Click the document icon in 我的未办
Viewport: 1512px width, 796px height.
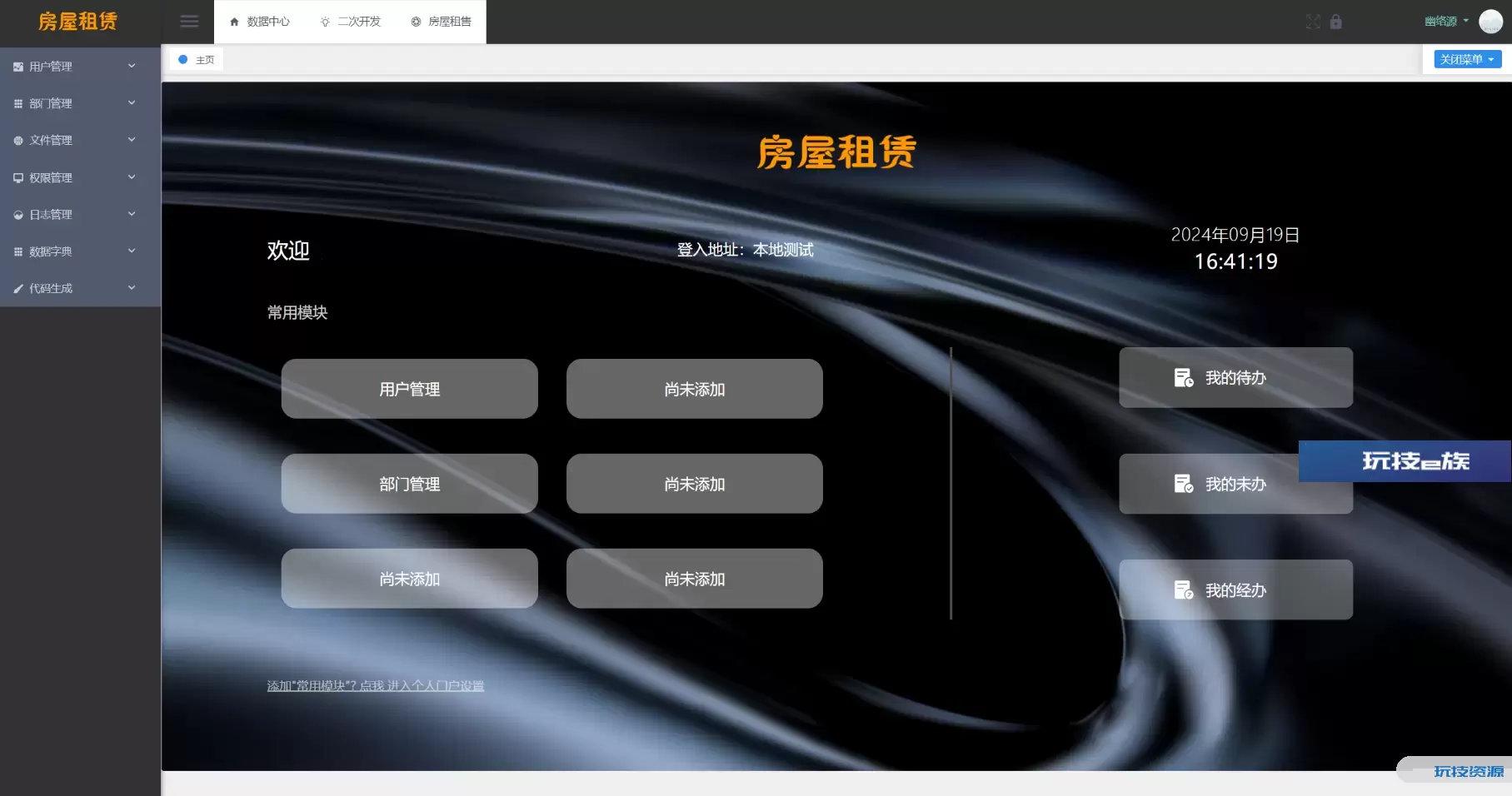1184,484
